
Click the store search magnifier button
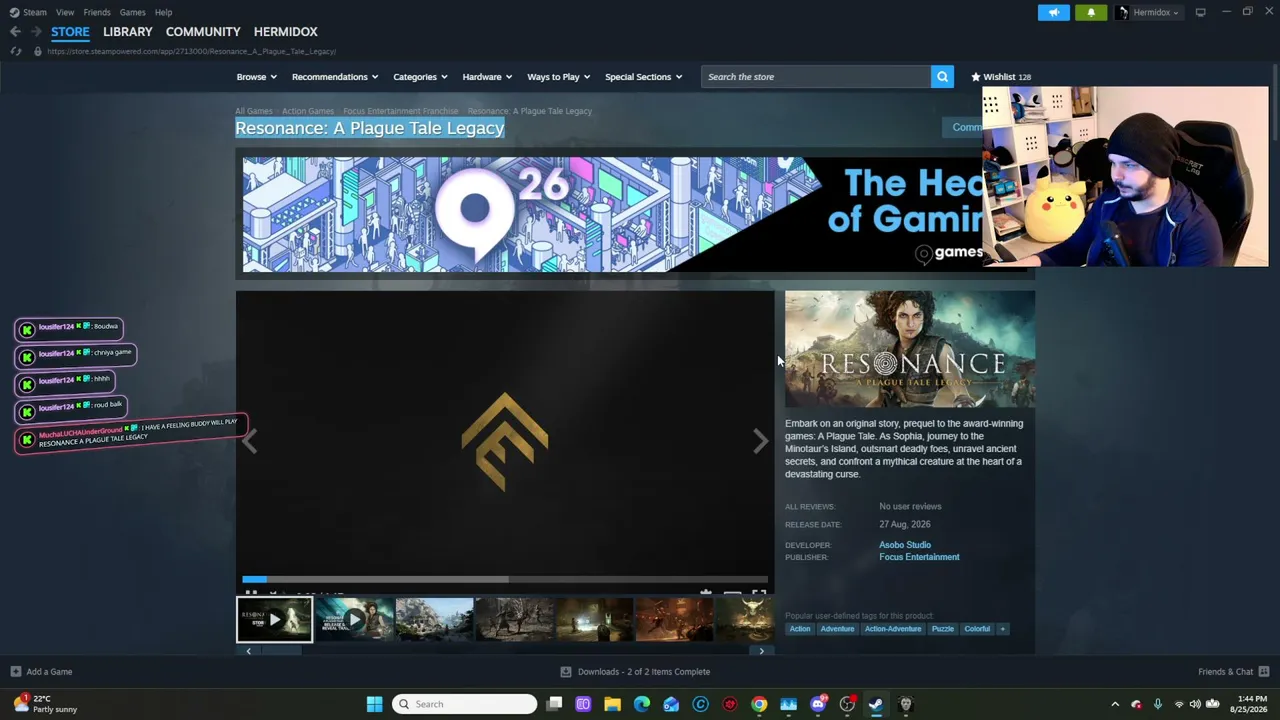tap(942, 77)
